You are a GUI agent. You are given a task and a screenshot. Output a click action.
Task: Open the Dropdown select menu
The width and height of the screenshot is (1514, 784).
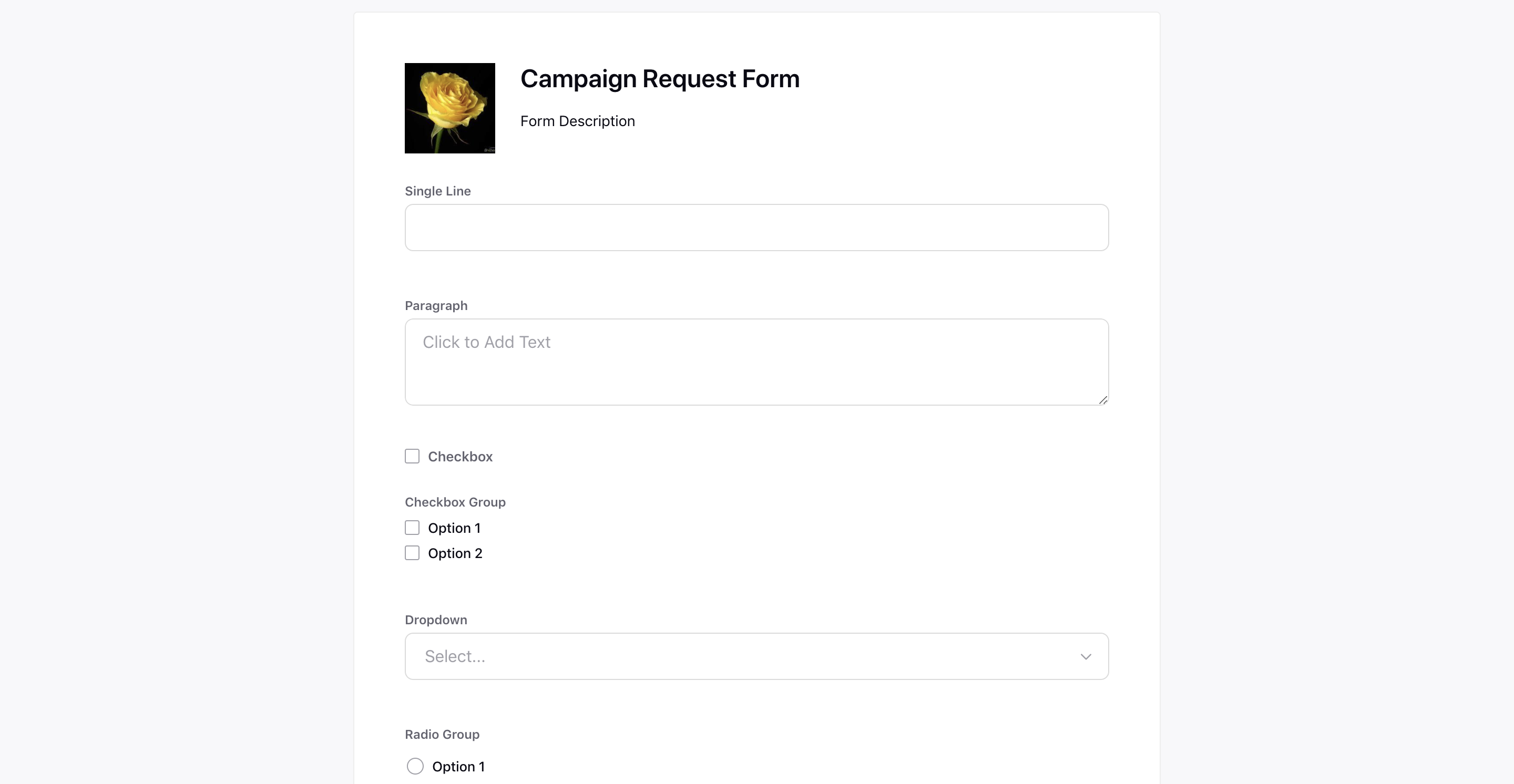pyautogui.click(x=756, y=656)
